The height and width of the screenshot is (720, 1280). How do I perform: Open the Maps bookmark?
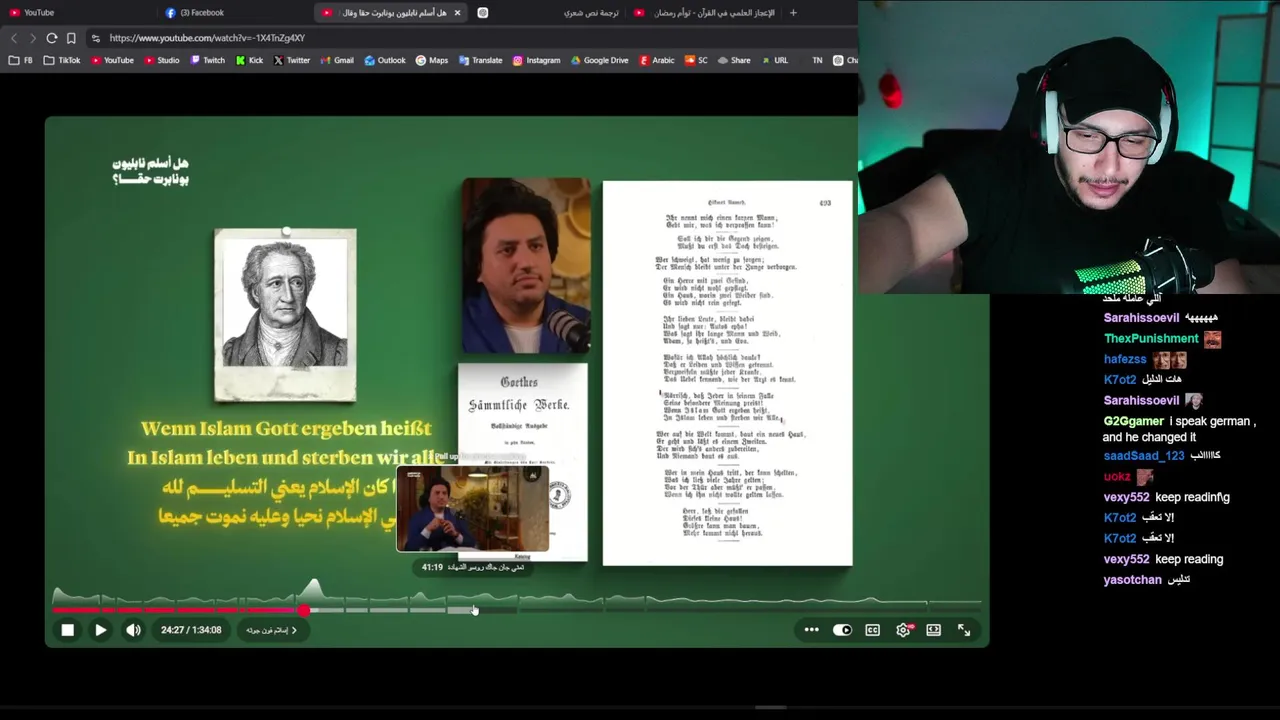432,60
